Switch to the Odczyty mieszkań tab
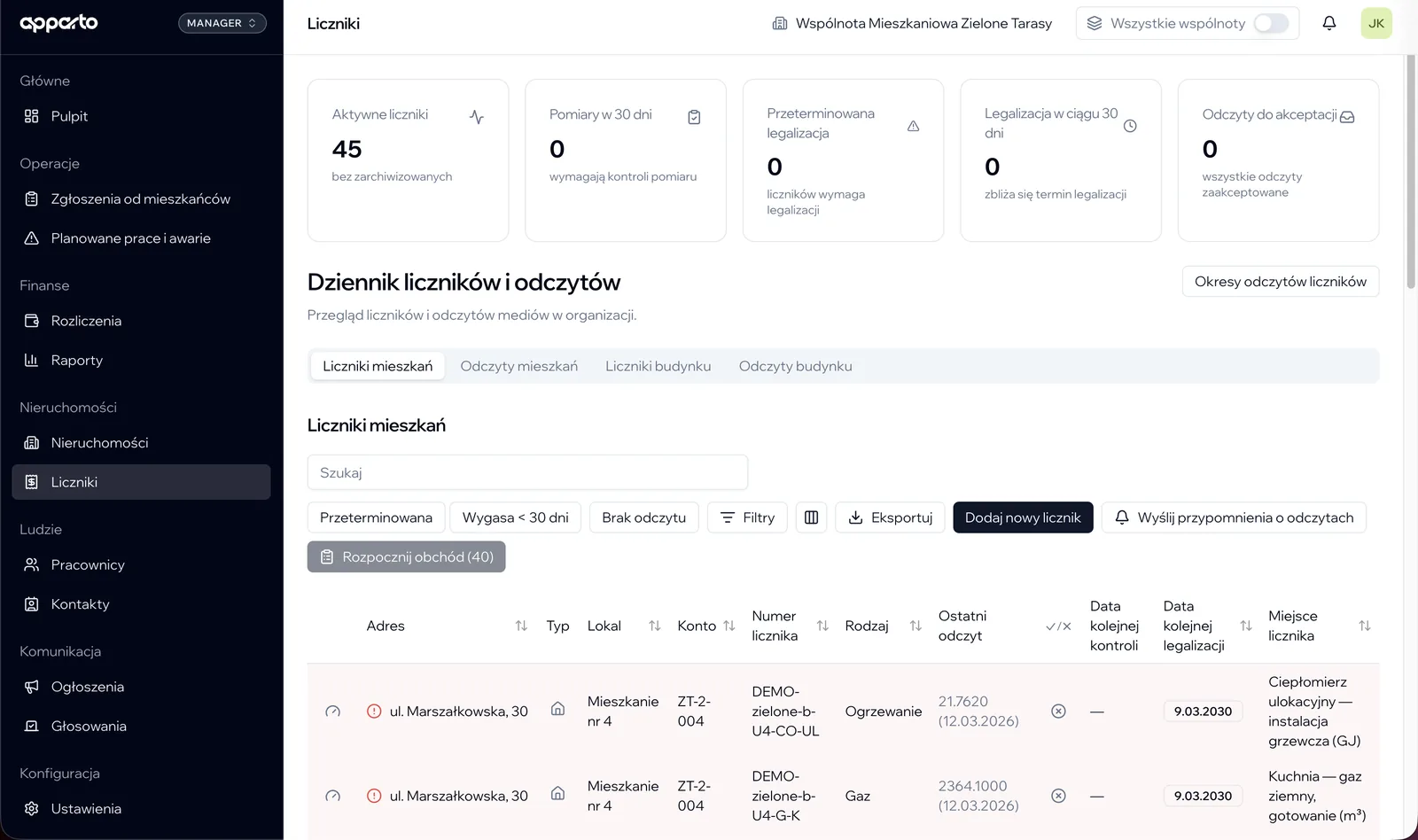This screenshot has width=1418, height=840. (x=518, y=366)
